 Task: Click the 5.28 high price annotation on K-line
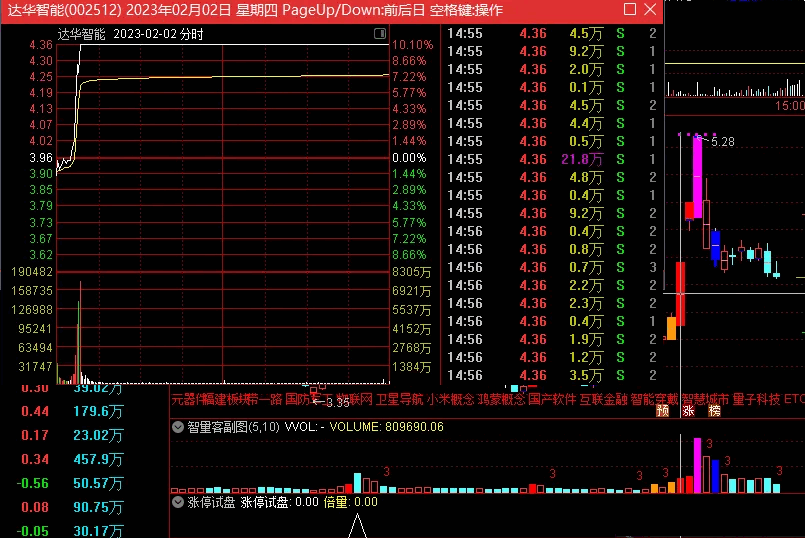(x=722, y=142)
